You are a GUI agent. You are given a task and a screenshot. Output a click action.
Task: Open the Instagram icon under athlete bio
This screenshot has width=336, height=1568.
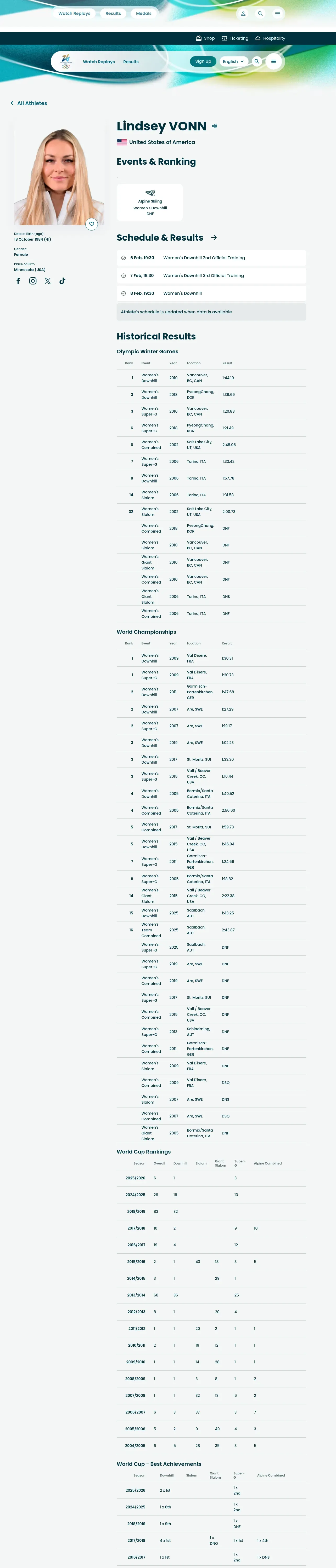pyautogui.click(x=33, y=281)
